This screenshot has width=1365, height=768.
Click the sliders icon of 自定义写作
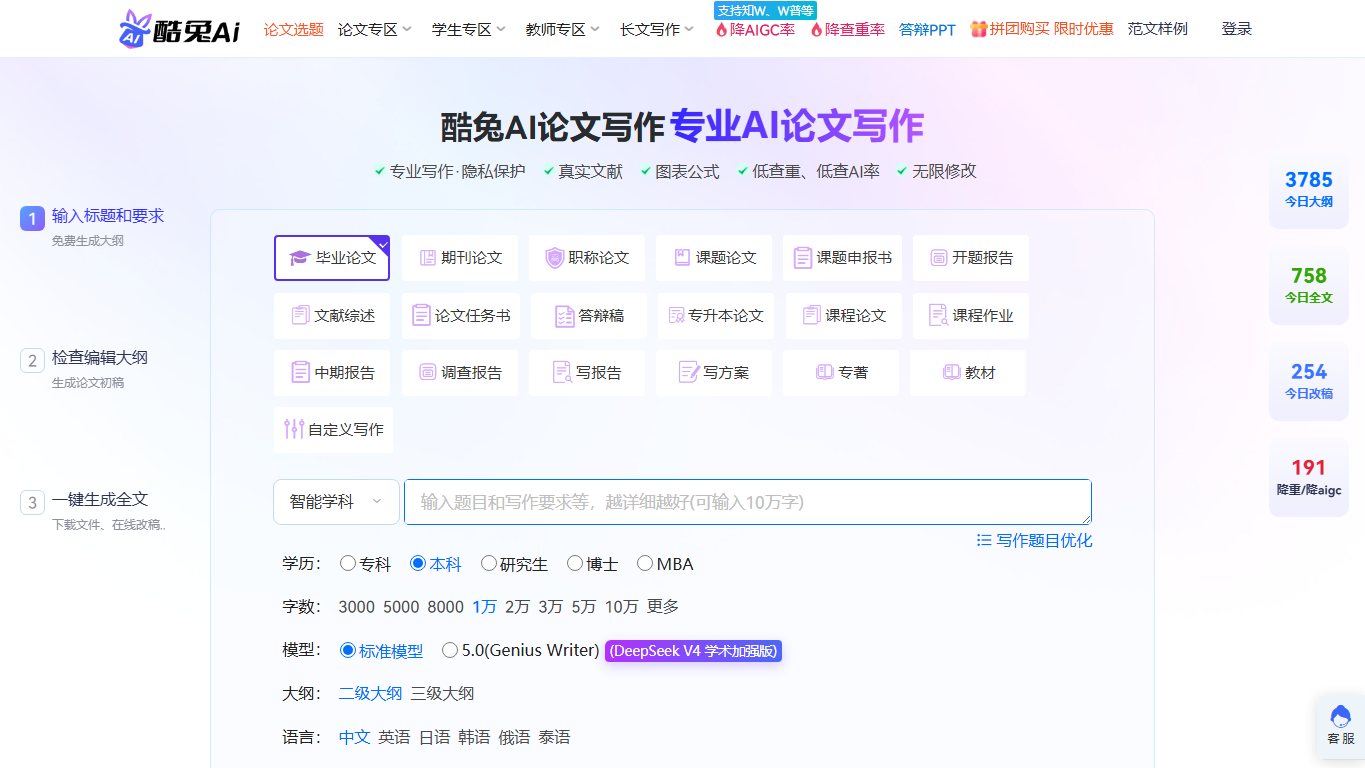294,429
